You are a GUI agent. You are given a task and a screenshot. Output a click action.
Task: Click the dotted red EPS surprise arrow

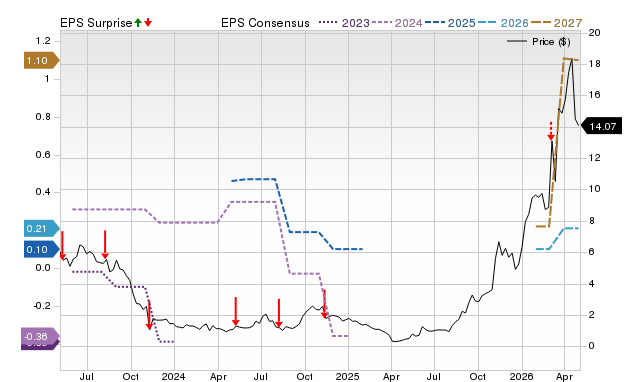click(551, 131)
